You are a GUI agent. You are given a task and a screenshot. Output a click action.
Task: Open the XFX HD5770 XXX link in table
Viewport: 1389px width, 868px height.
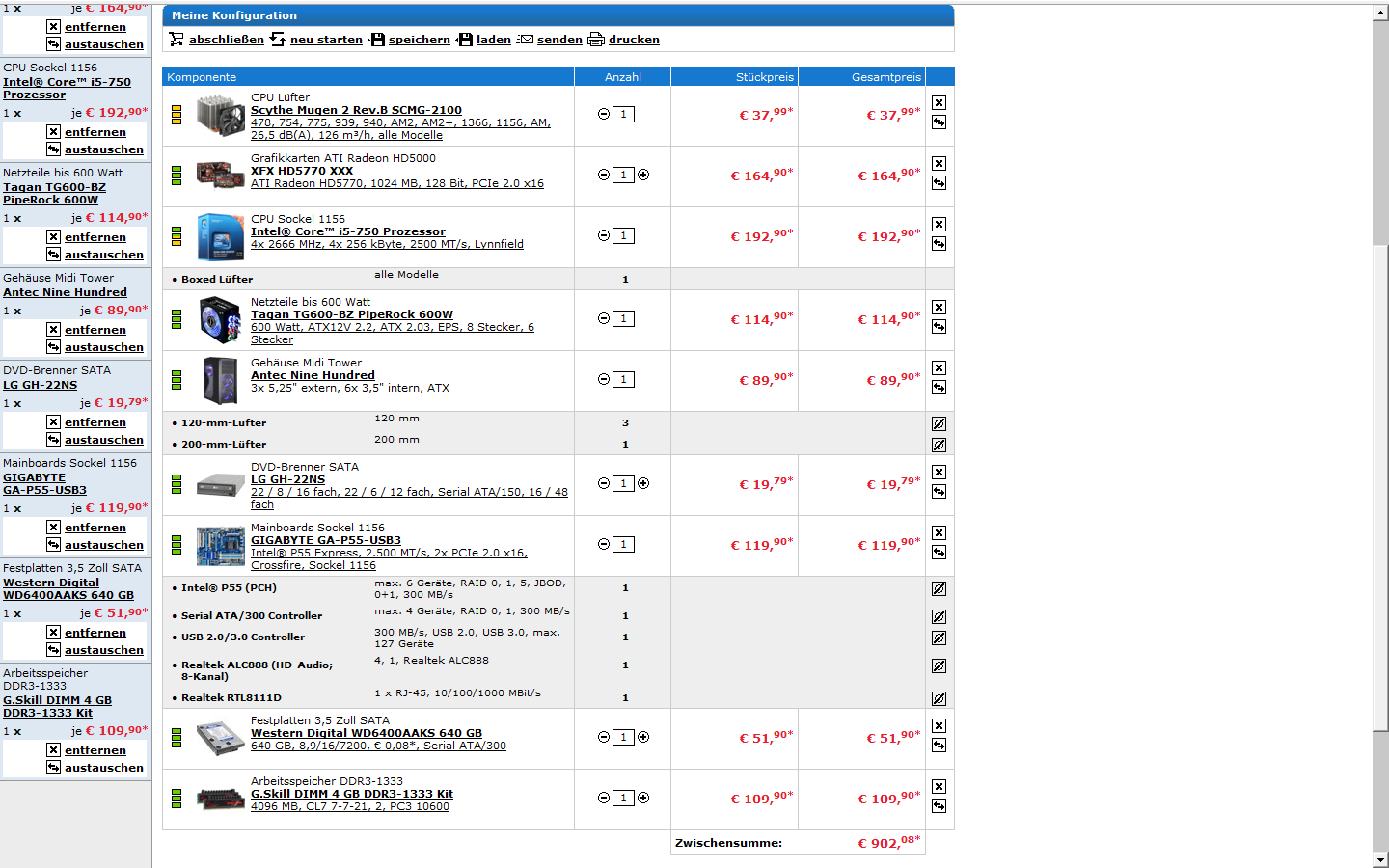[302, 171]
